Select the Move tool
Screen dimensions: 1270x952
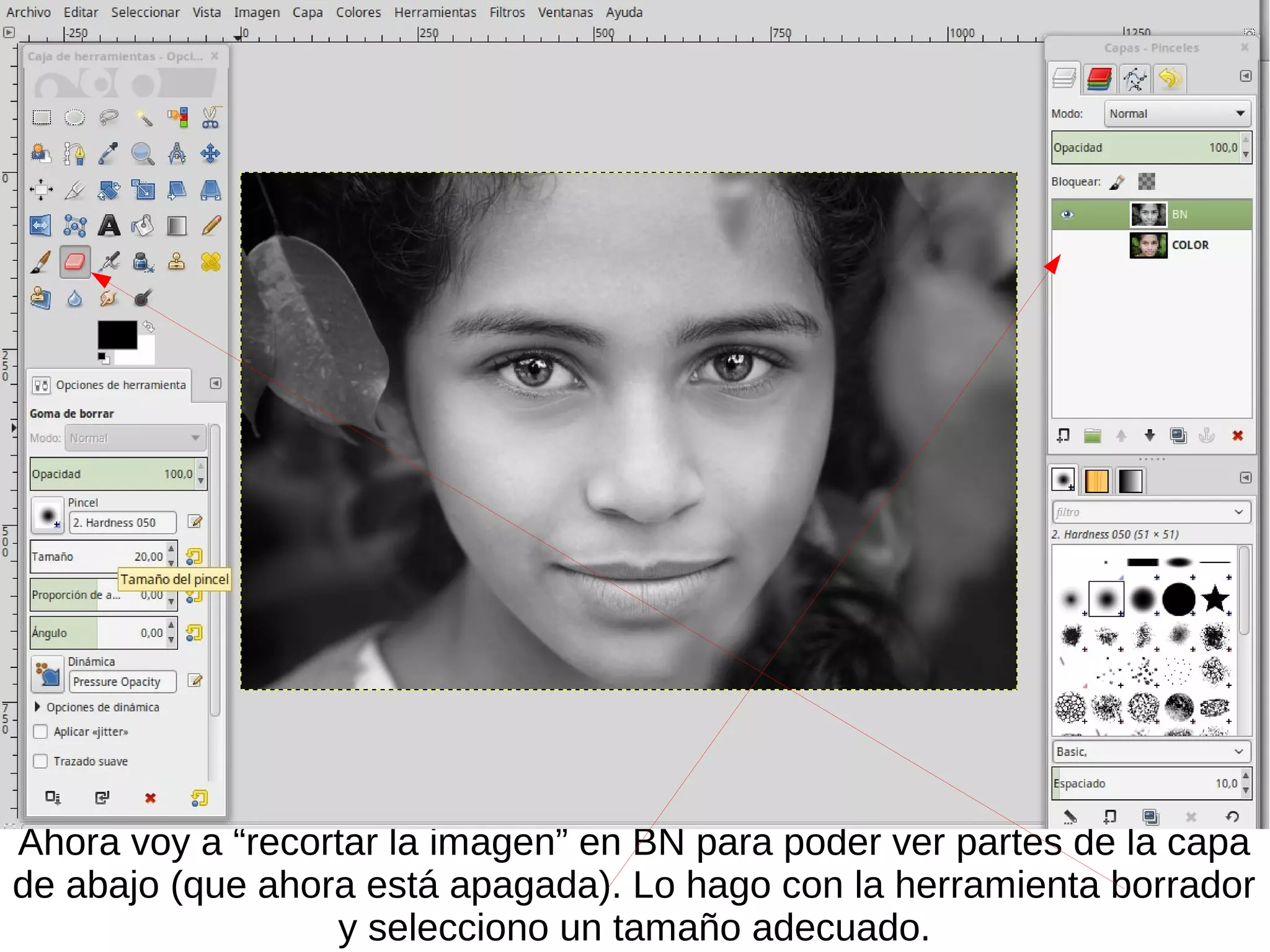click(211, 153)
